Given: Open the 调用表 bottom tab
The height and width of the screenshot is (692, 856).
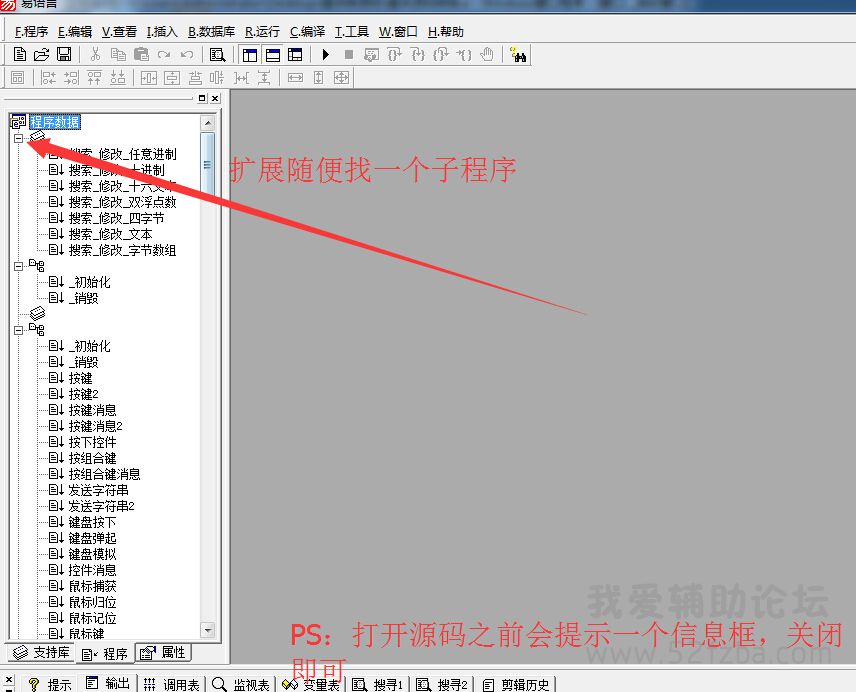Looking at the screenshot, I should point(171,684).
